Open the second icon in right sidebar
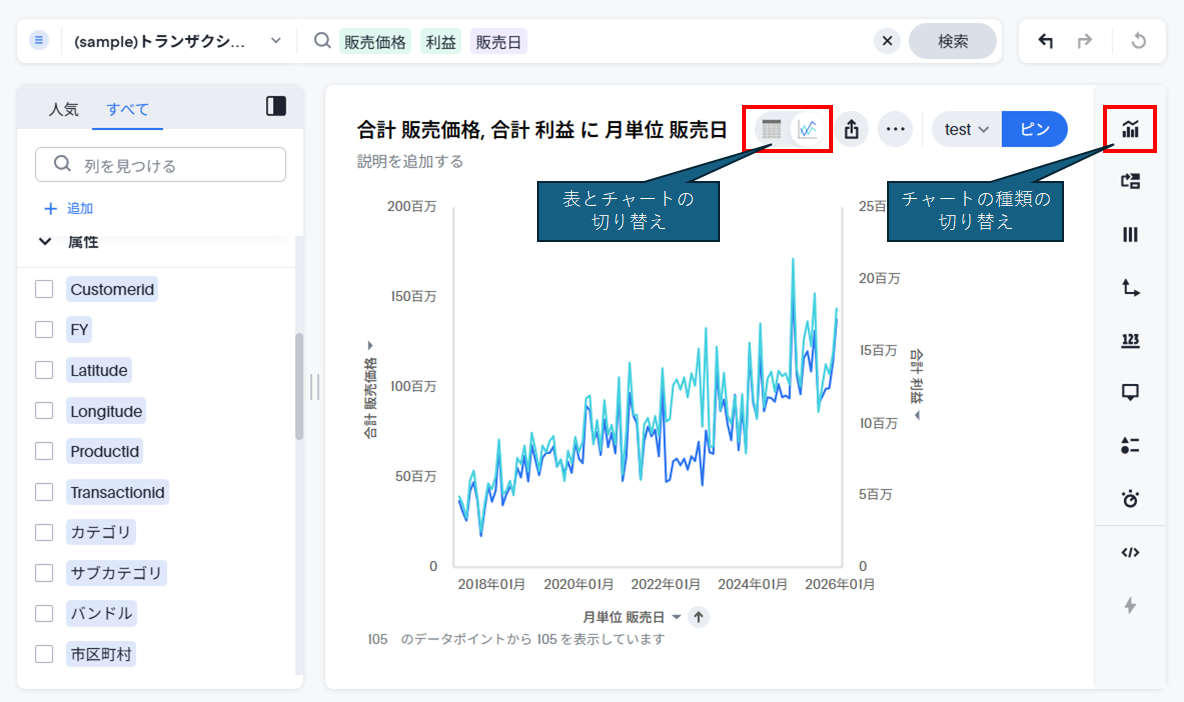Viewport: 1184px width, 702px height. [1130, 181]
